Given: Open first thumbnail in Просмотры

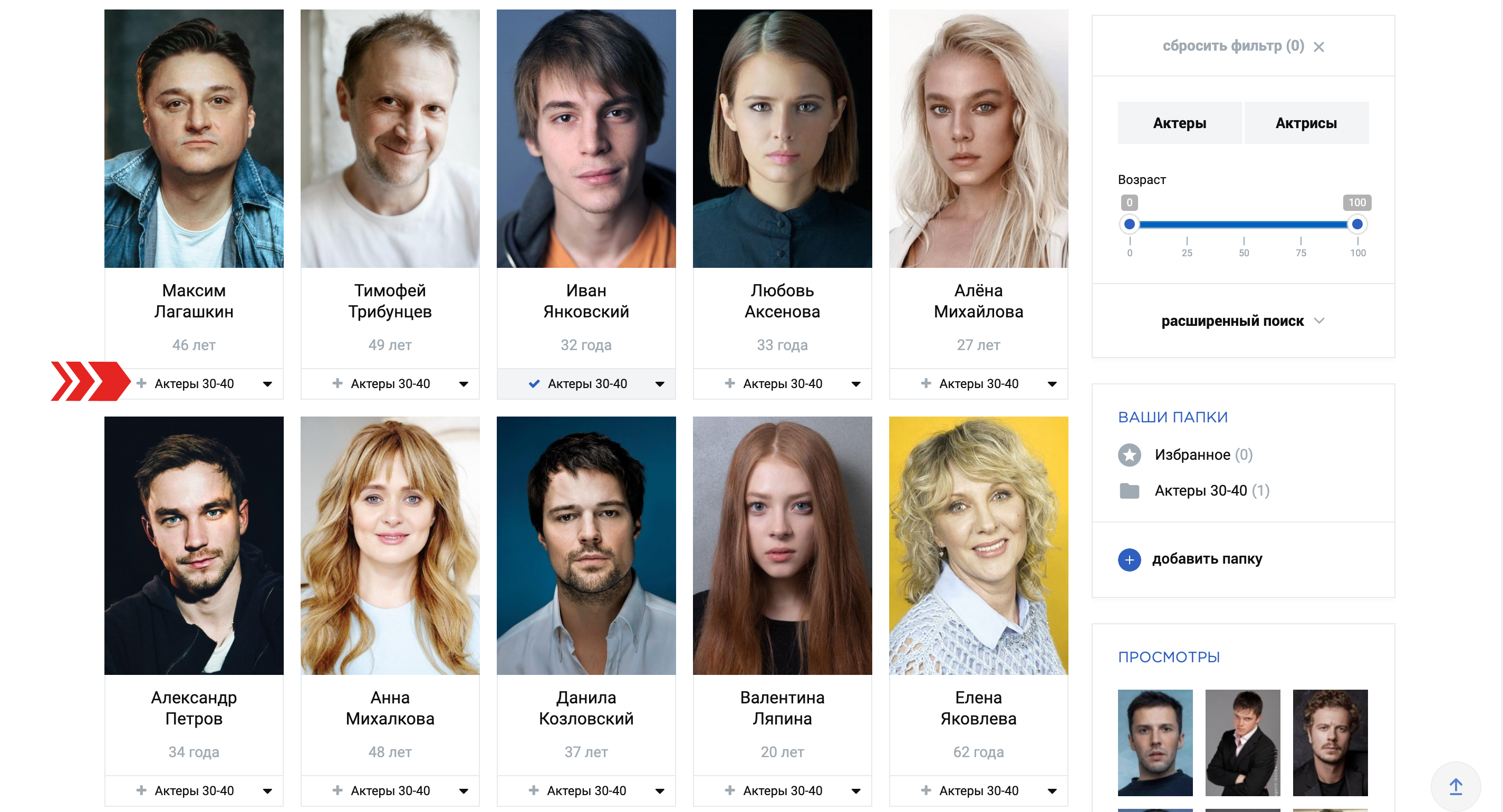Looking at the screenshot, I should coord(1154,742).
